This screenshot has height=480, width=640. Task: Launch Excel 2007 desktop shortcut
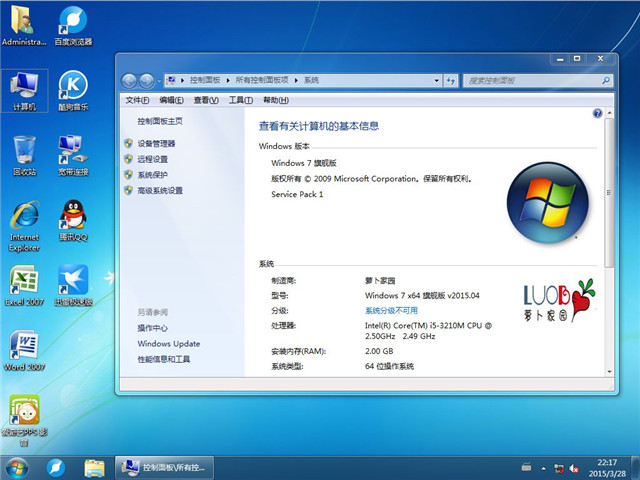click(24, 286)
